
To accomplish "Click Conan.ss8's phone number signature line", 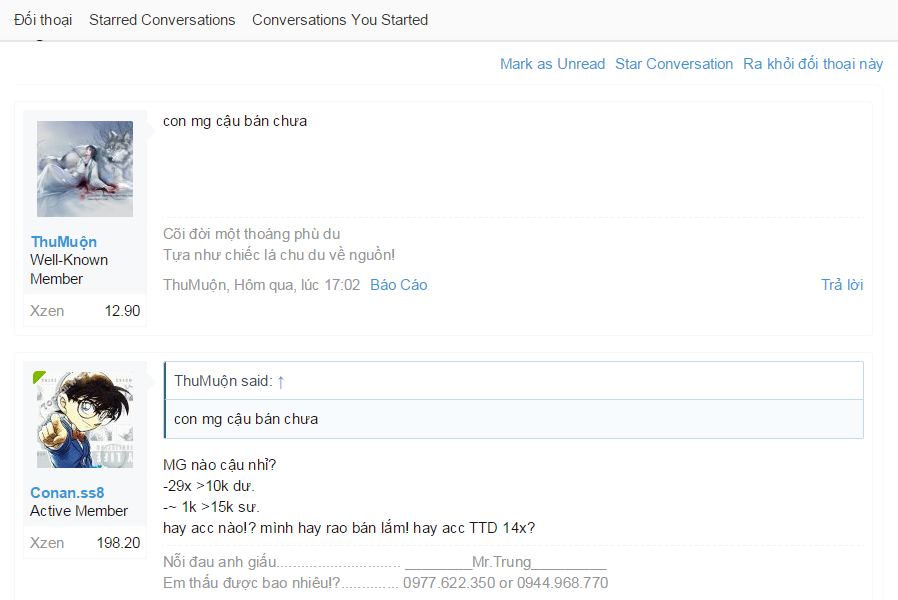I will (385, 583).
